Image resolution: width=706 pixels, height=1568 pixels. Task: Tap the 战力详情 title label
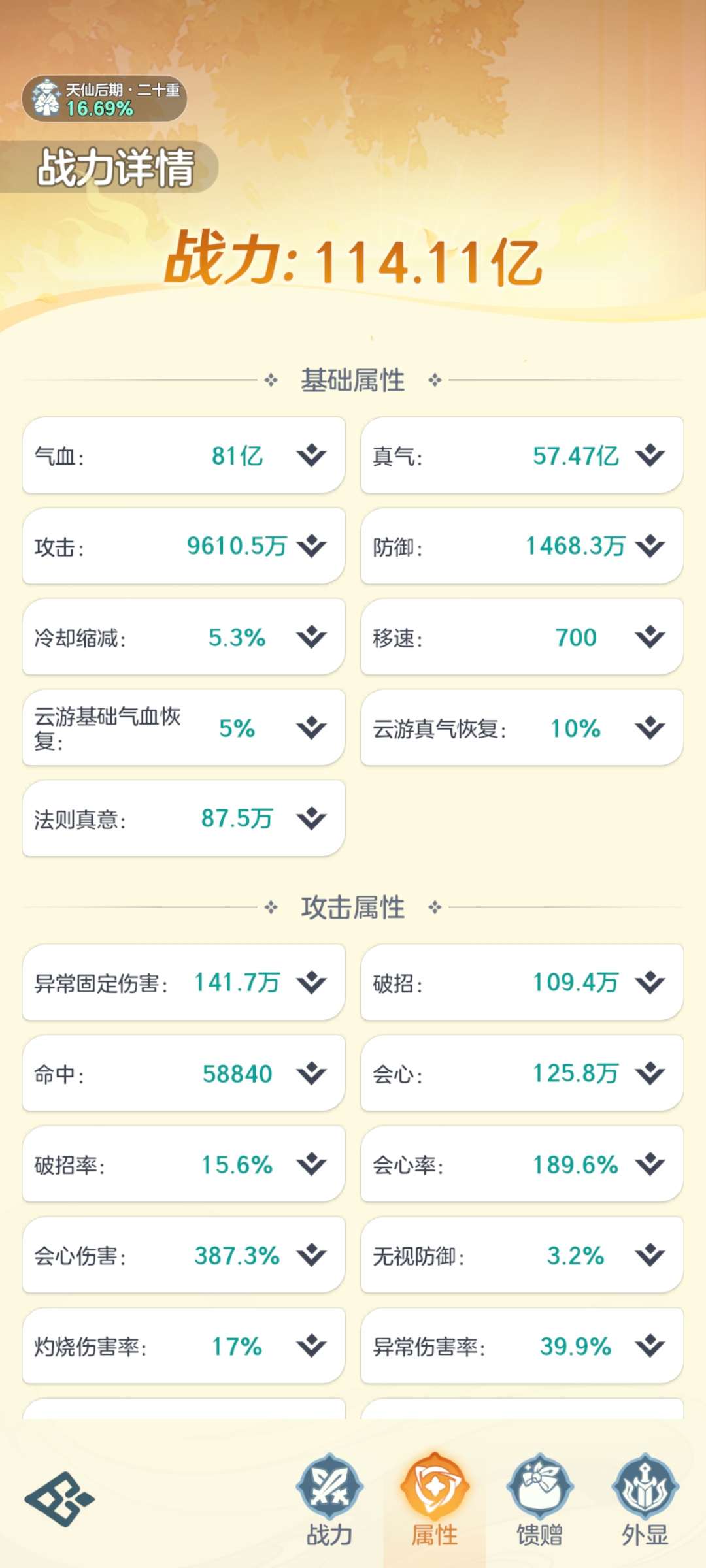(x=116, y=167)
